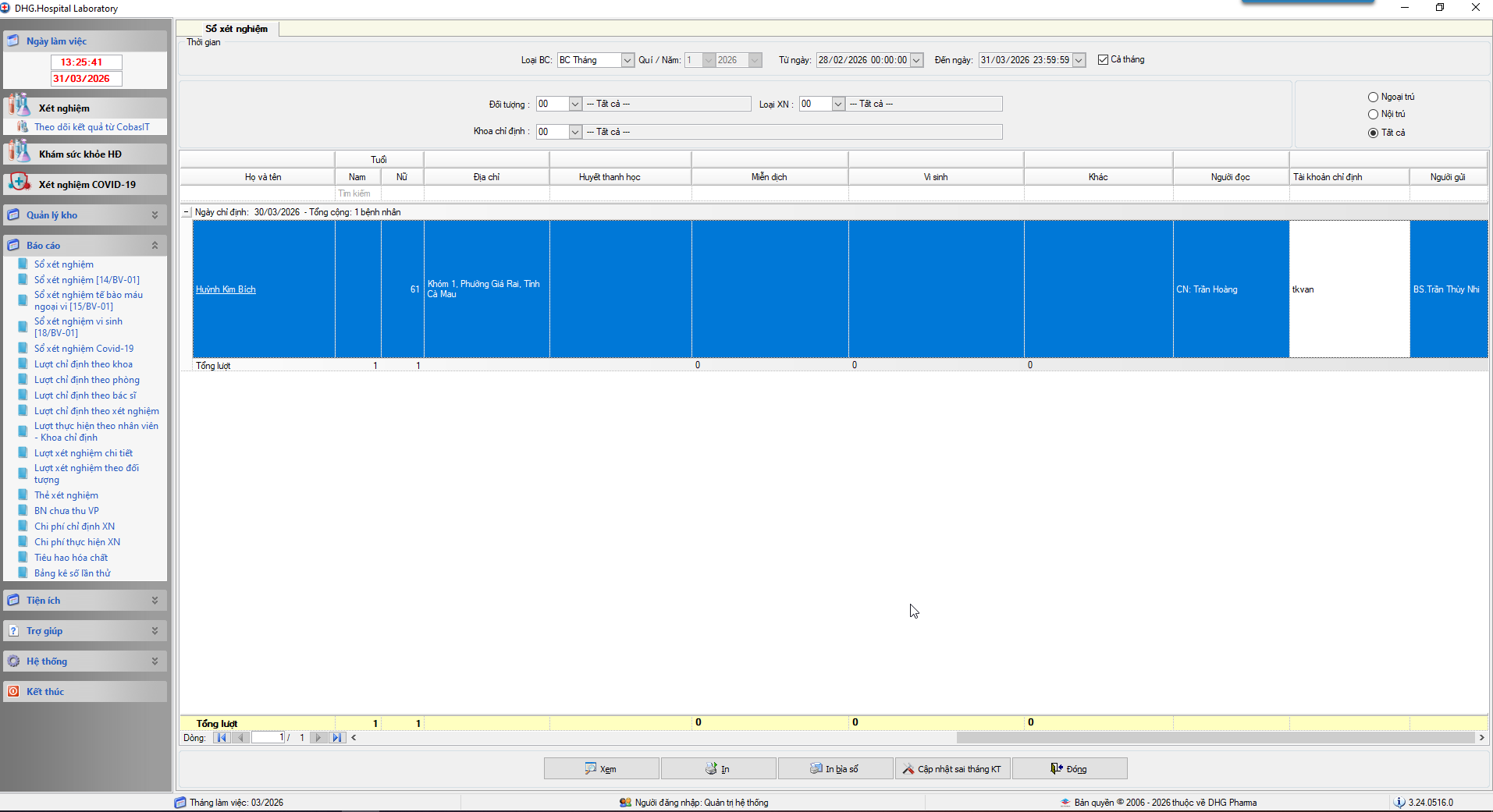This screenshot has height=812, width=1493.
Task: Select Ngoại trú radio button
Action: (1373, 98)
